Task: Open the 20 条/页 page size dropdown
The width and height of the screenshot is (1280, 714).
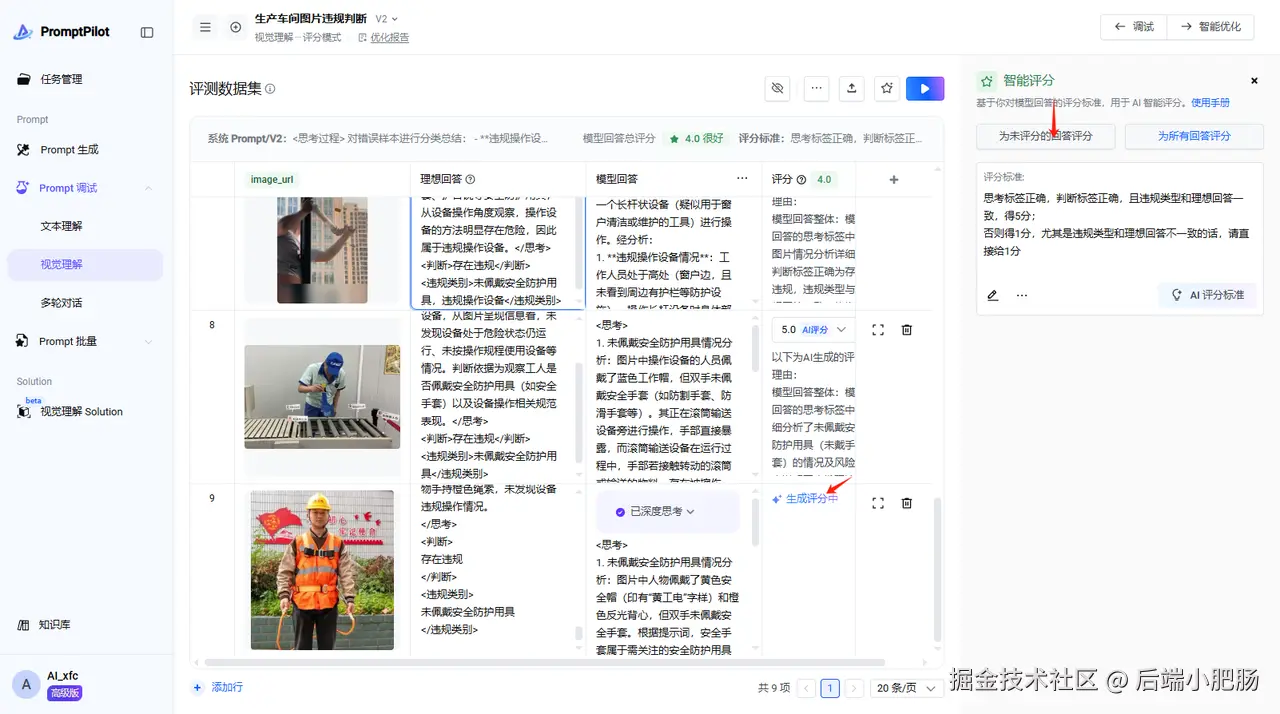Action: (x=906, y=688)
